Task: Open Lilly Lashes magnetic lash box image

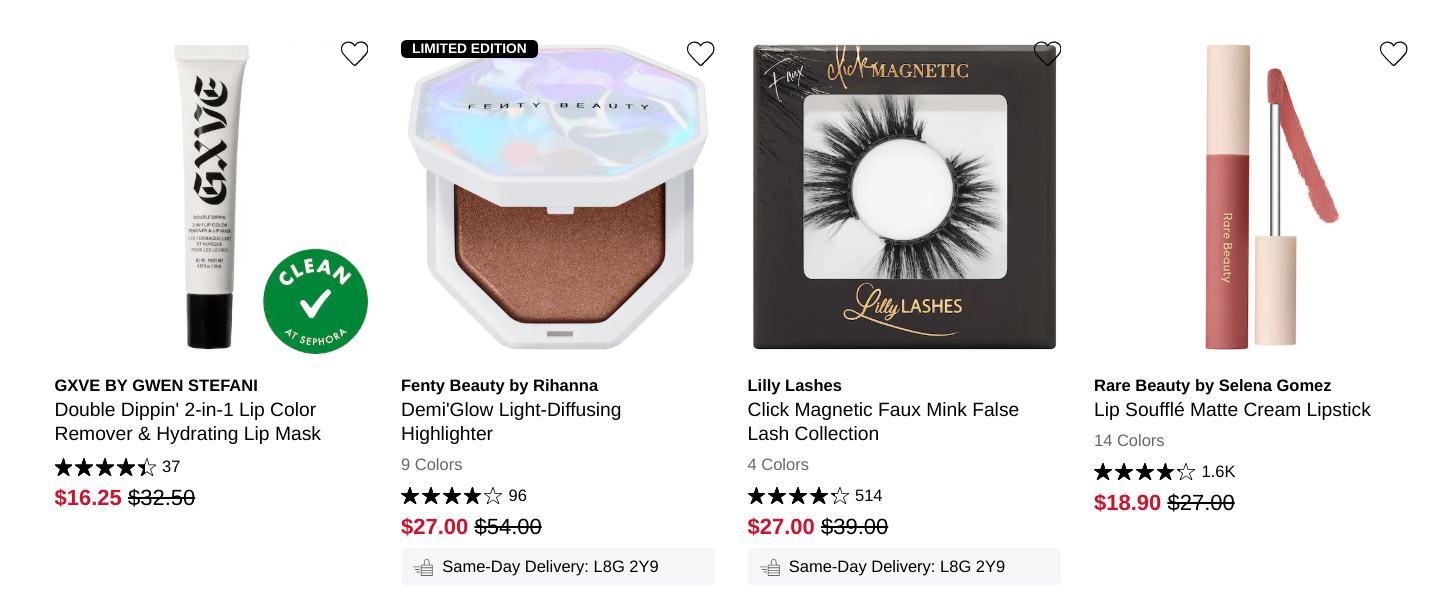Action: [904, 196]
